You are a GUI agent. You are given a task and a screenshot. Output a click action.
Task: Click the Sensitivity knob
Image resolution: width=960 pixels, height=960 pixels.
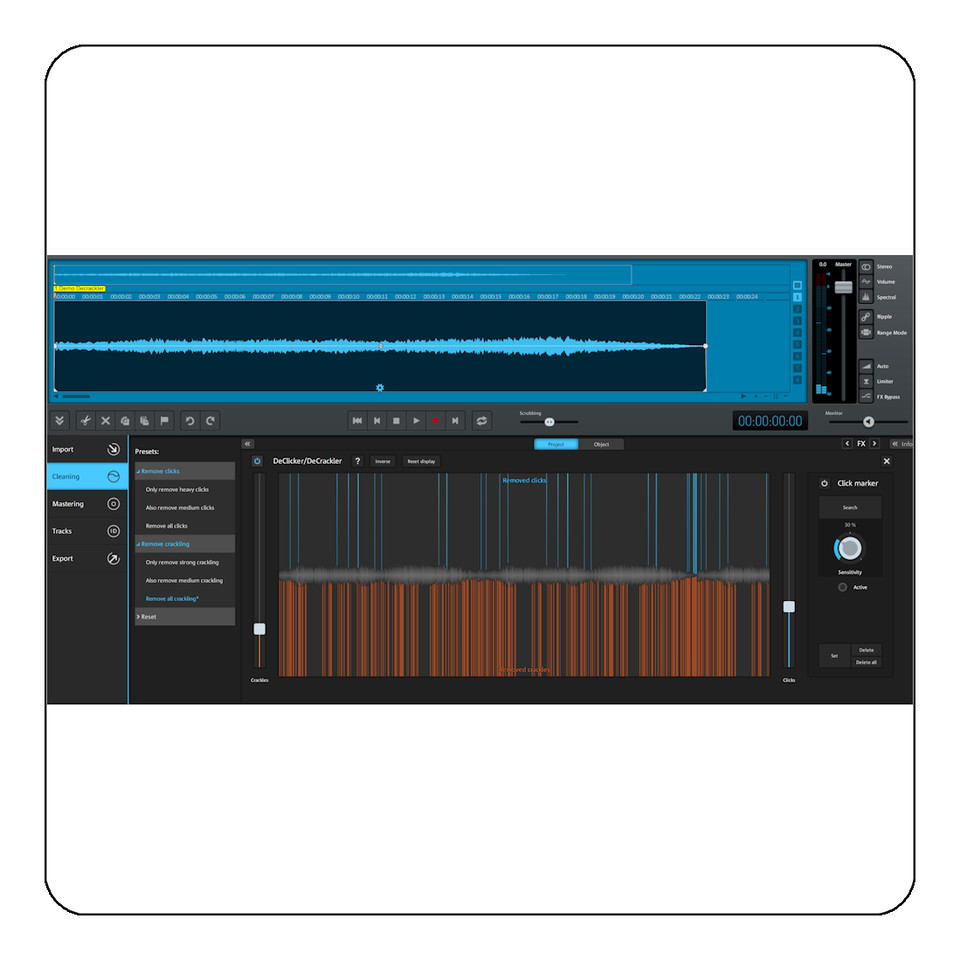click(x=849, y=548)
